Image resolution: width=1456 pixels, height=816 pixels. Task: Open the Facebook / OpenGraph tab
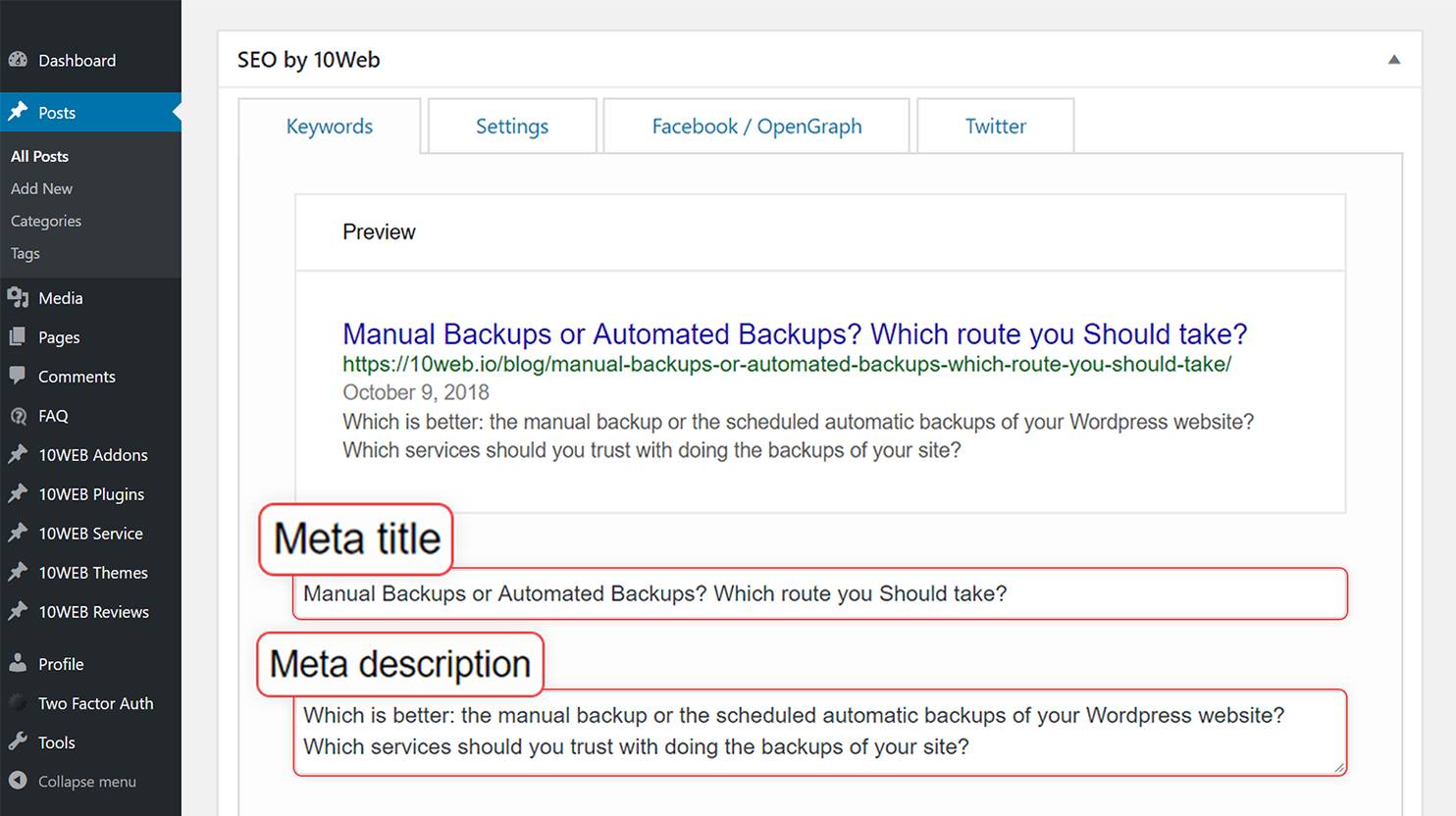(x=756, y=126)
